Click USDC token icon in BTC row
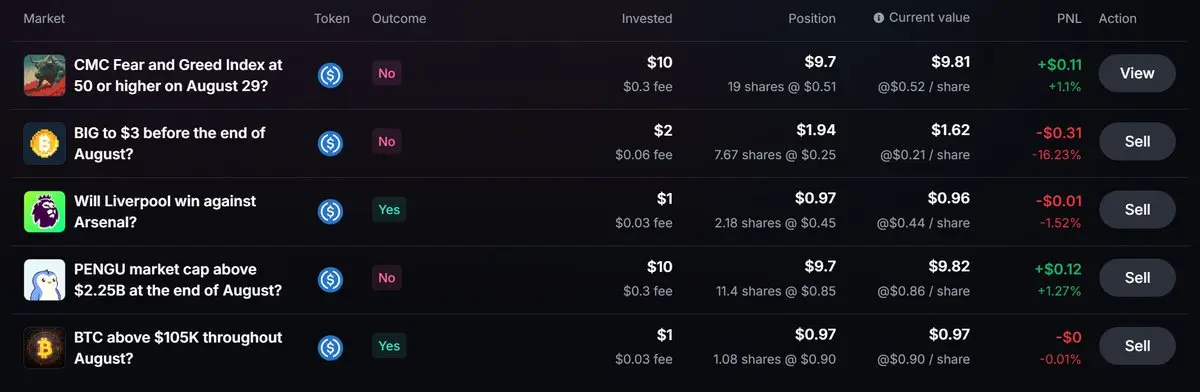Image resolution: width=1200 pixels, height=392 pixels. pos(331,347)
